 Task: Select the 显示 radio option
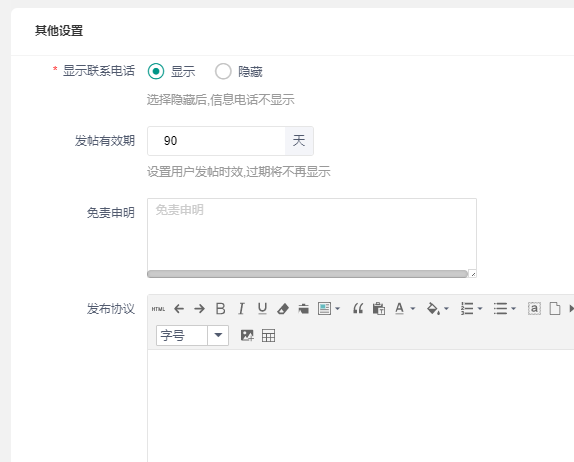click(x=156, y=71)
